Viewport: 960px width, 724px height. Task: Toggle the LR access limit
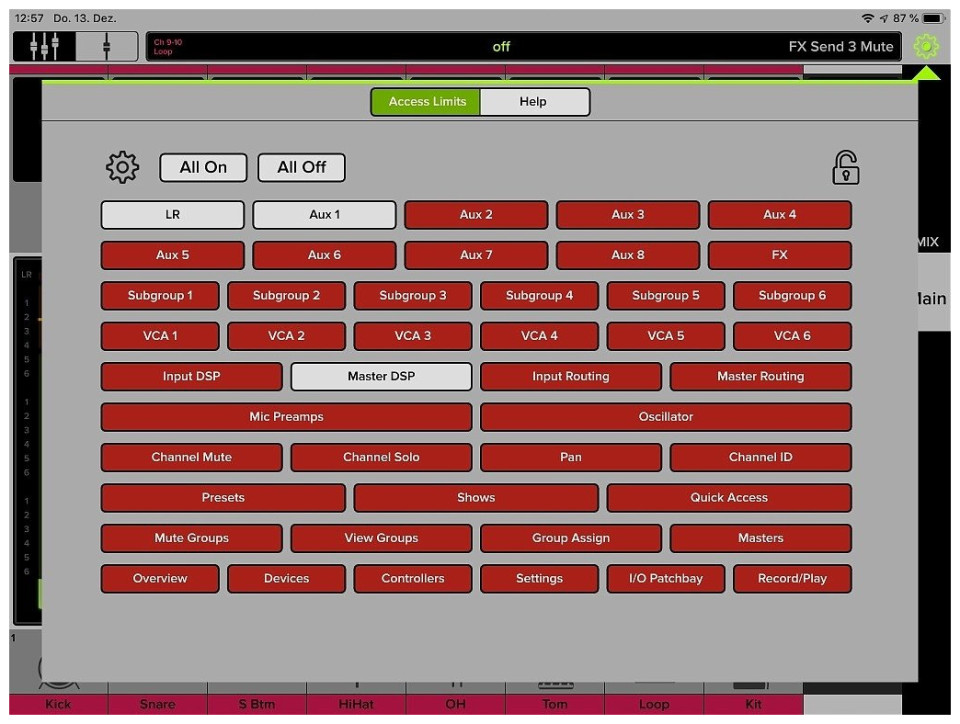pos(173,215)
